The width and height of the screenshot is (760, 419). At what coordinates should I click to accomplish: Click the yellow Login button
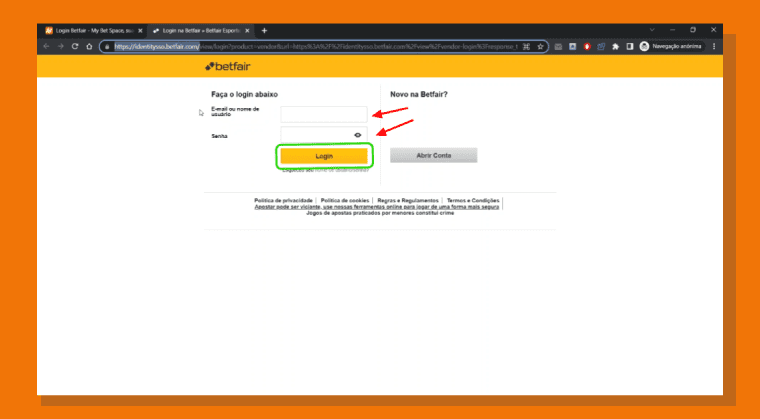pyautogui.click(x=324, y=156)
